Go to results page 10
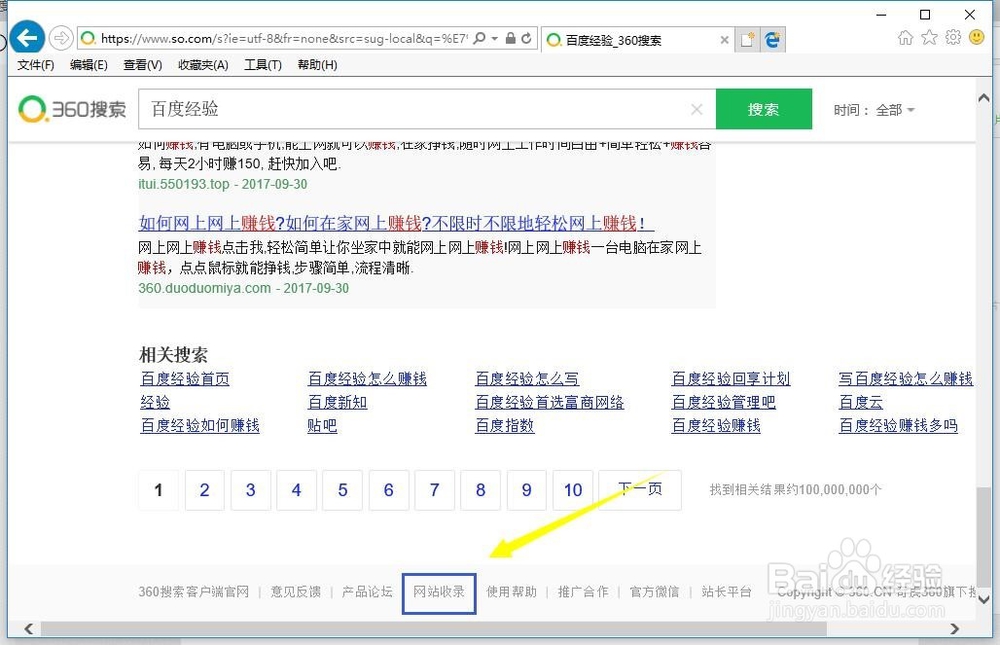Viewport: 1000px width, 645px height. tap(573, 490)
